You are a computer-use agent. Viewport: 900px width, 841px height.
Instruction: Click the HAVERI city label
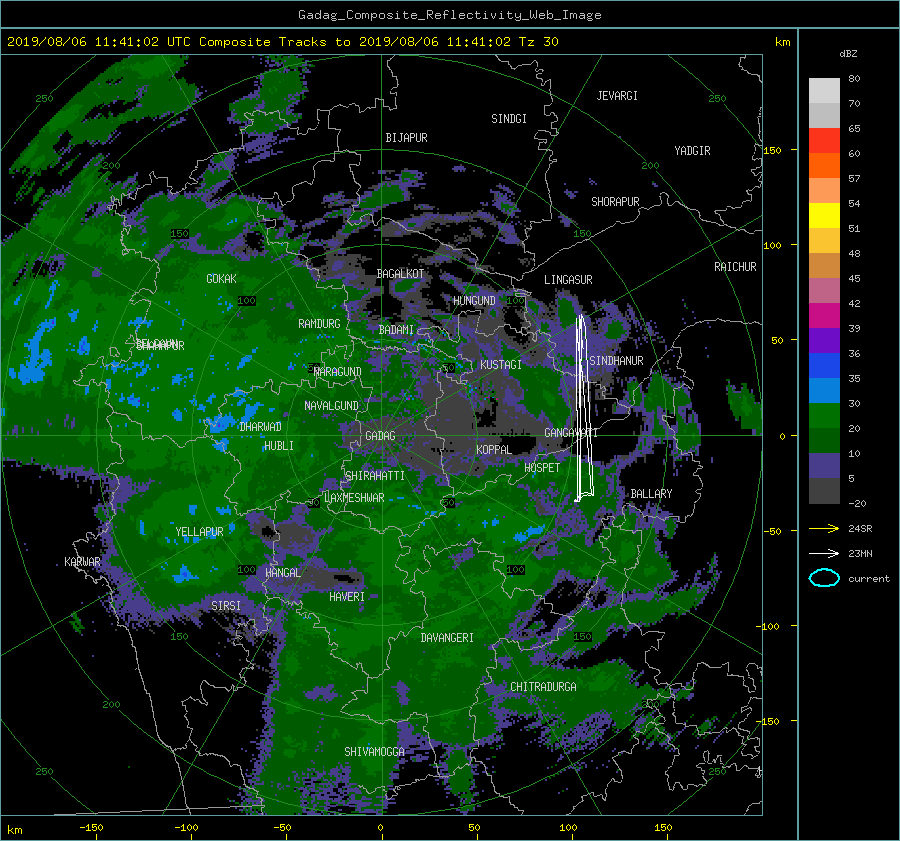click(347, 597)
